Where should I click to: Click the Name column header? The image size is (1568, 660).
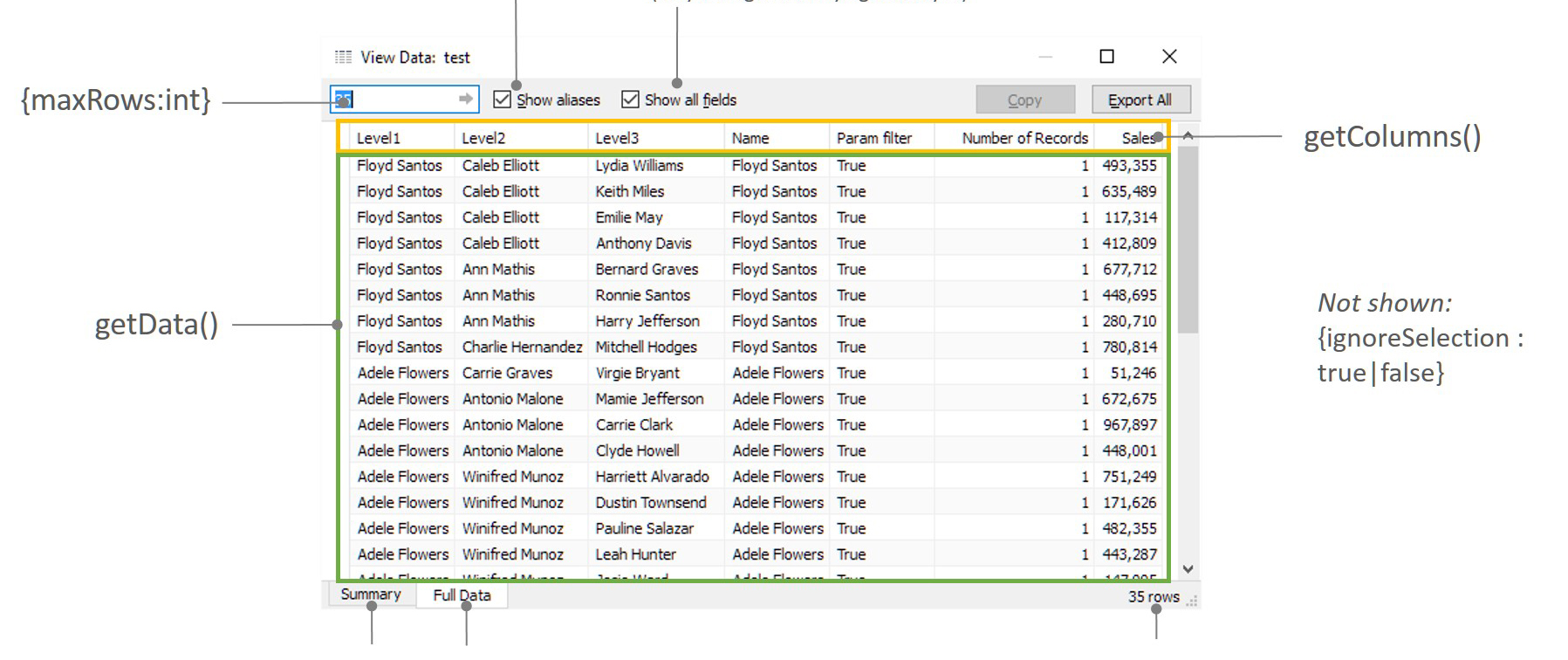click(x=777, y=138)
